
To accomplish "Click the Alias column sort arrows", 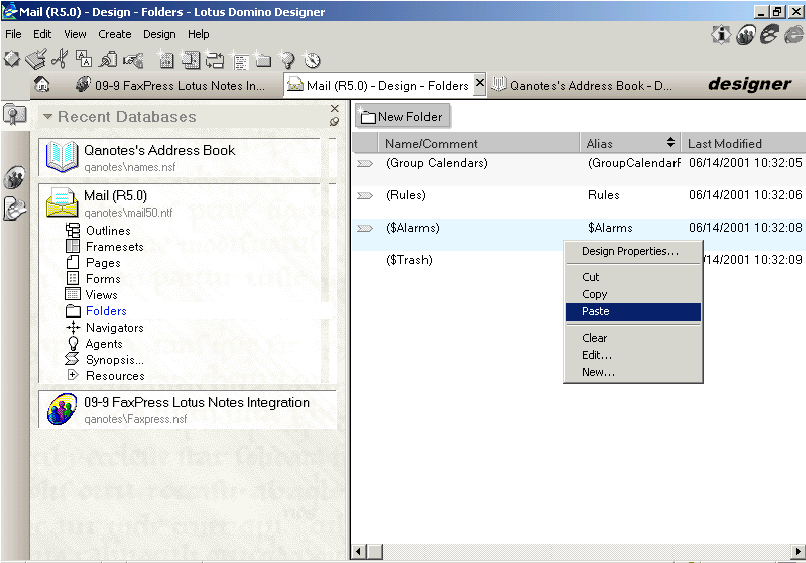I will (x=671, y=143).
